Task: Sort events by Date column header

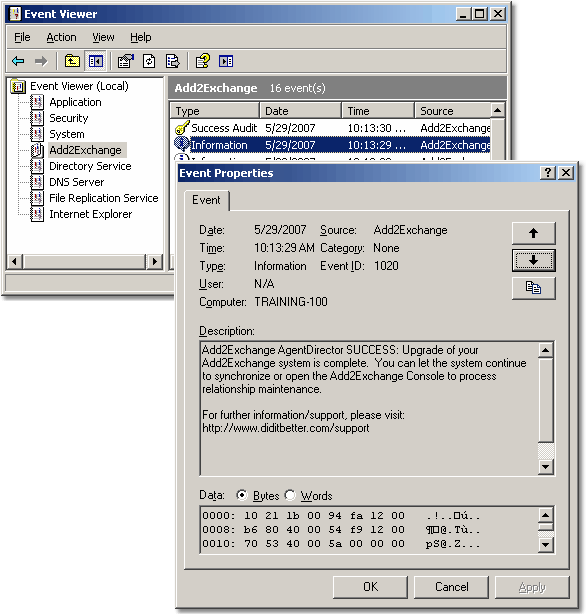Action: (x=300, y=111)
